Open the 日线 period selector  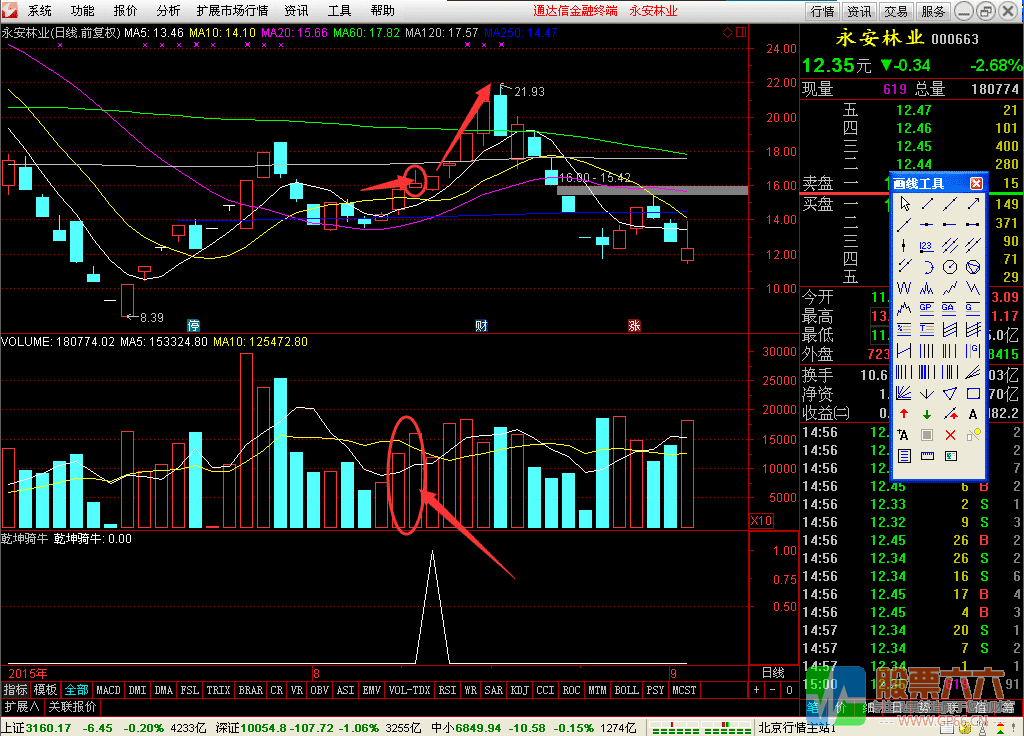(x=773, y=673)
